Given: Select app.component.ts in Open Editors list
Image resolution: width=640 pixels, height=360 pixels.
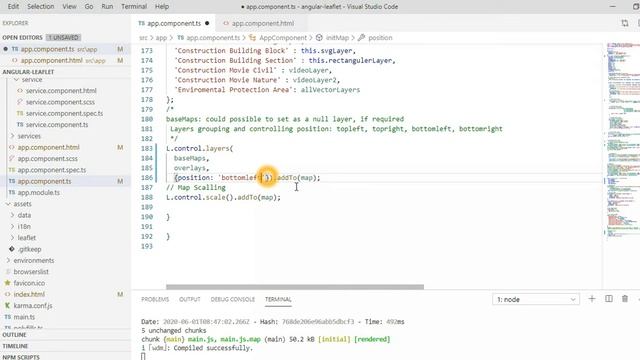Looking at the screenshot, I should 65,49.
